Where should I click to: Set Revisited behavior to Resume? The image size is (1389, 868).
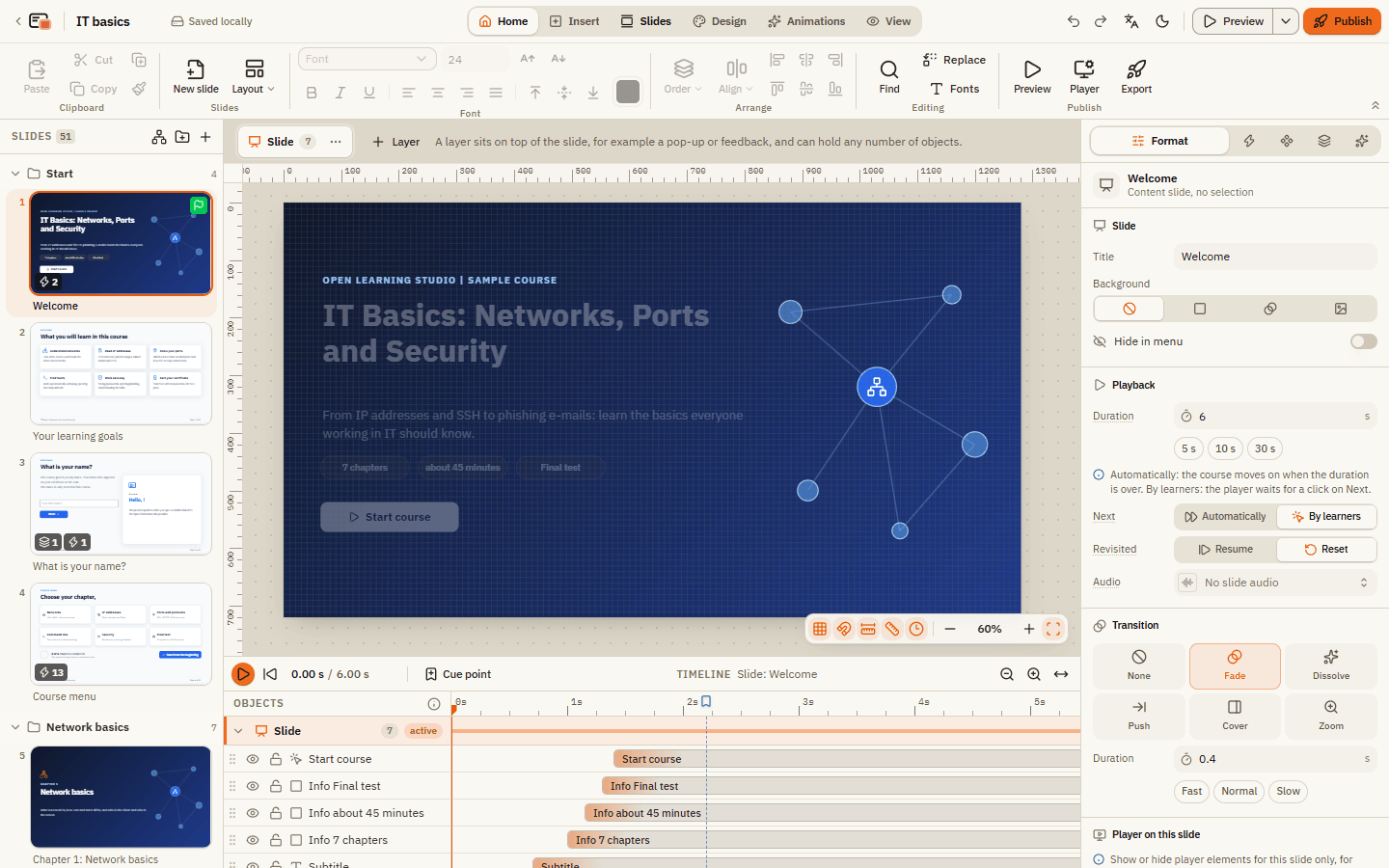coord(1225,550)
